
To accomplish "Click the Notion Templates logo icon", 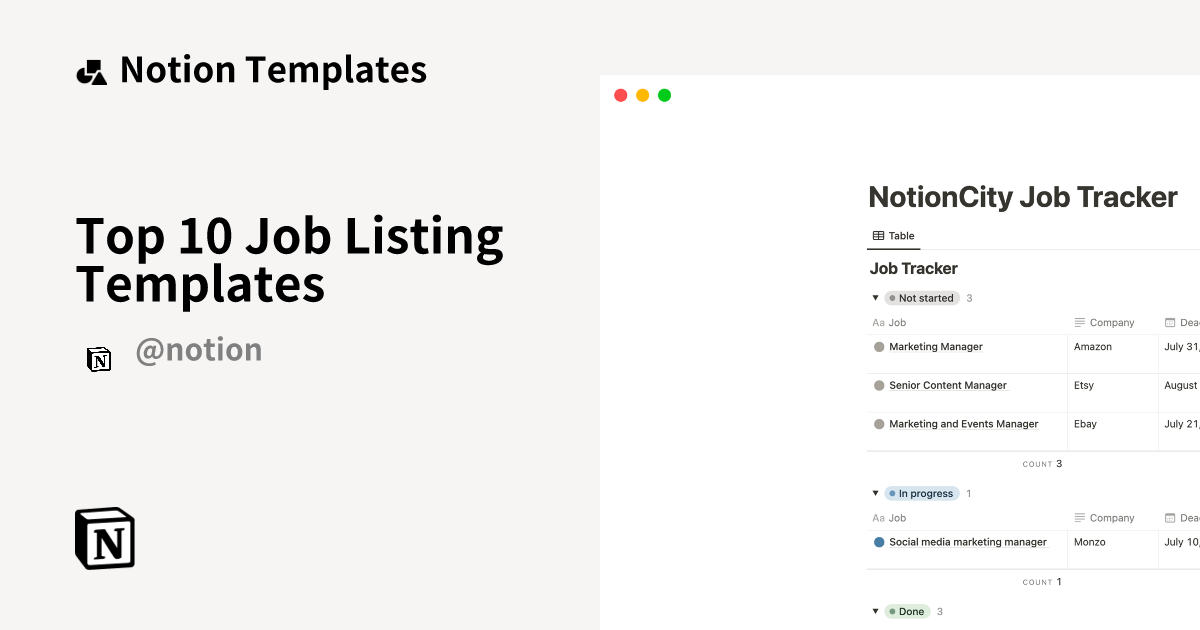I will click(x=91, y=69).
